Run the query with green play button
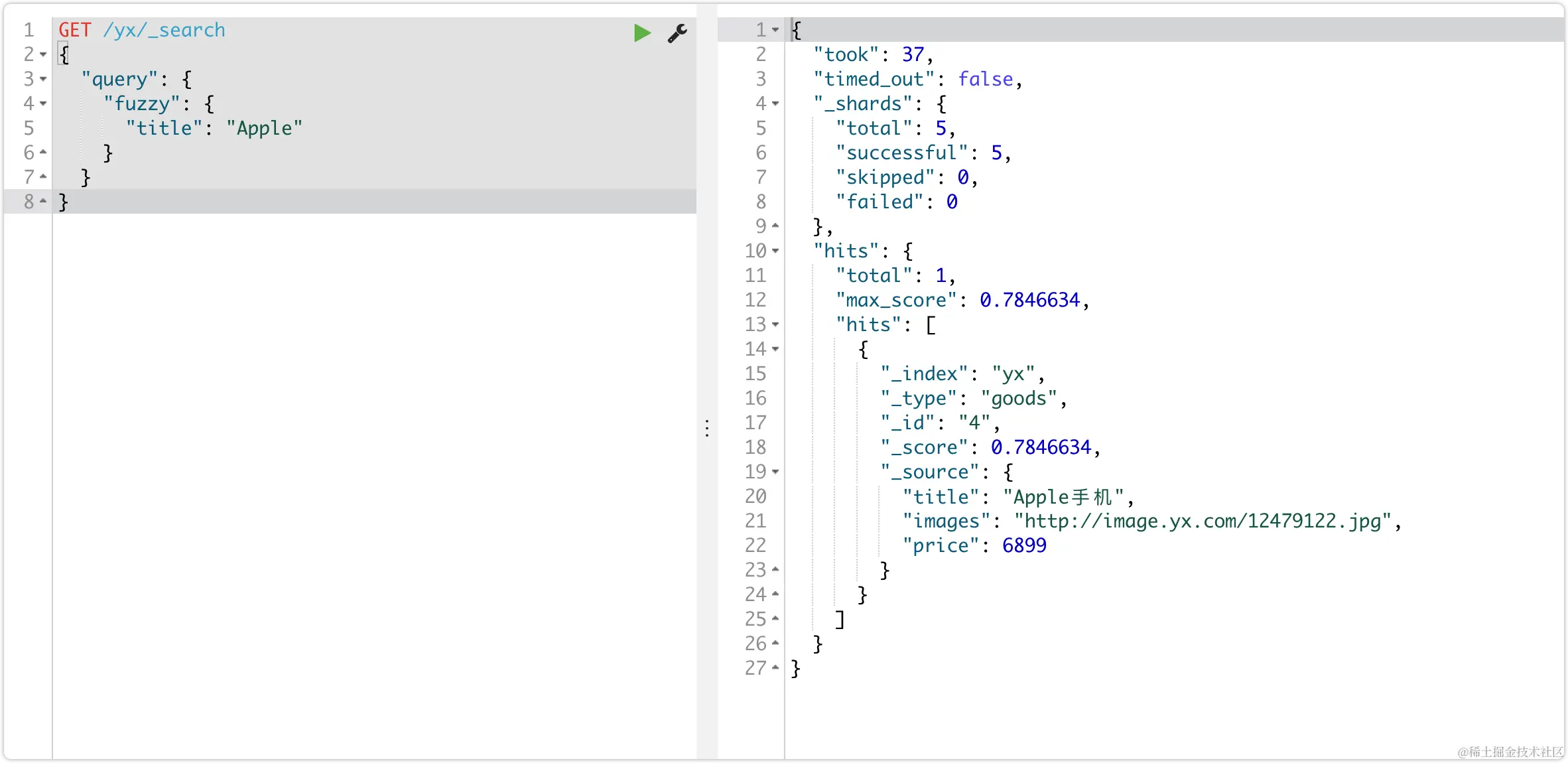1568x763 pixels. click(x=641, y=33)
